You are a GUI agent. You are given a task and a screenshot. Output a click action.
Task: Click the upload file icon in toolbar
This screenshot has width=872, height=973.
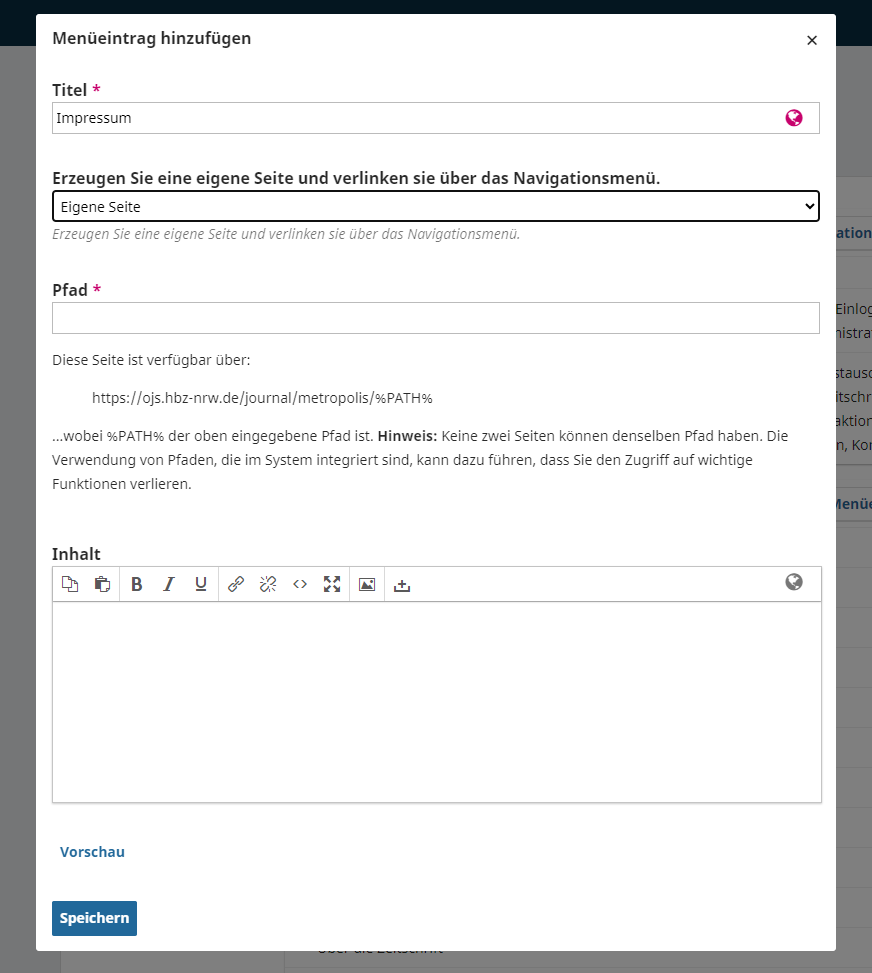pyautogui.click(x=402, y=585)
